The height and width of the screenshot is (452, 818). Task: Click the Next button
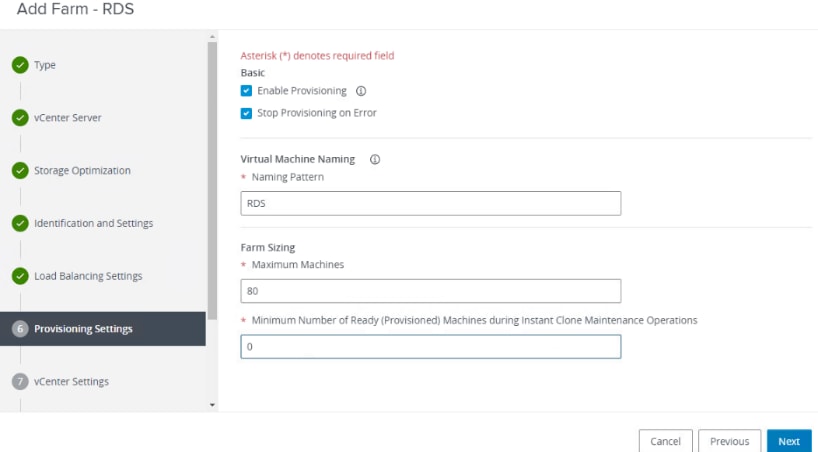click(789, 441)
